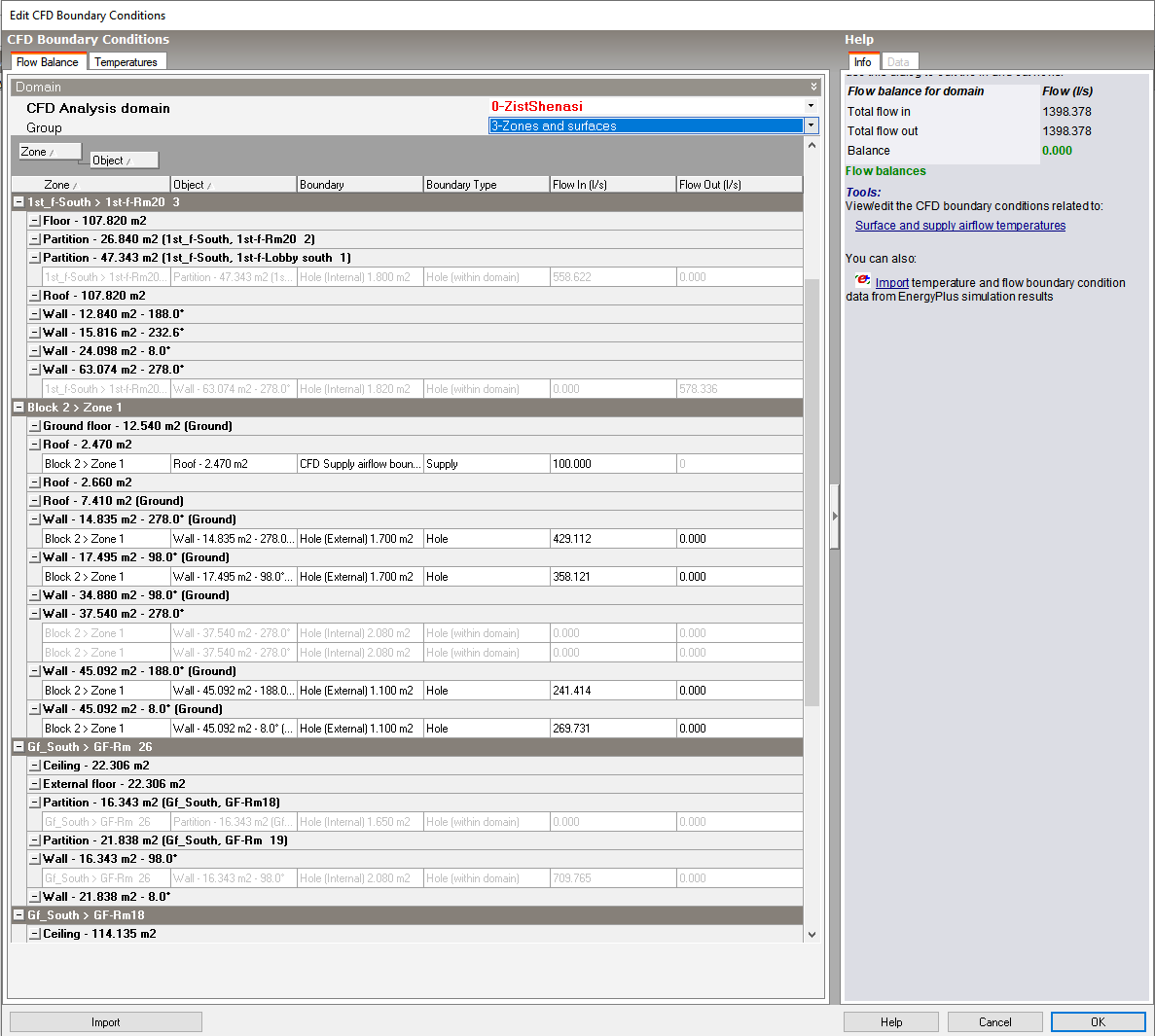
Task: Click the Boundary column header
Action: [x=360, y=185]
